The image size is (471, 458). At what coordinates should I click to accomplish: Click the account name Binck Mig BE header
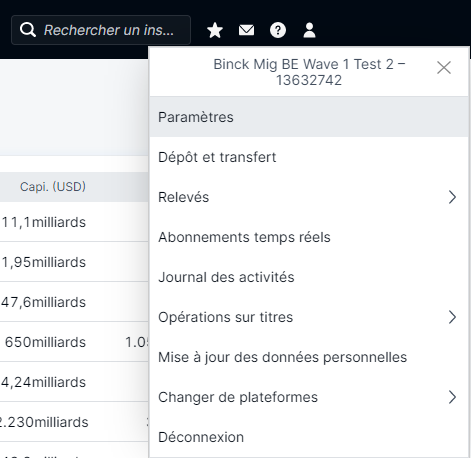[x=309, y=72]
